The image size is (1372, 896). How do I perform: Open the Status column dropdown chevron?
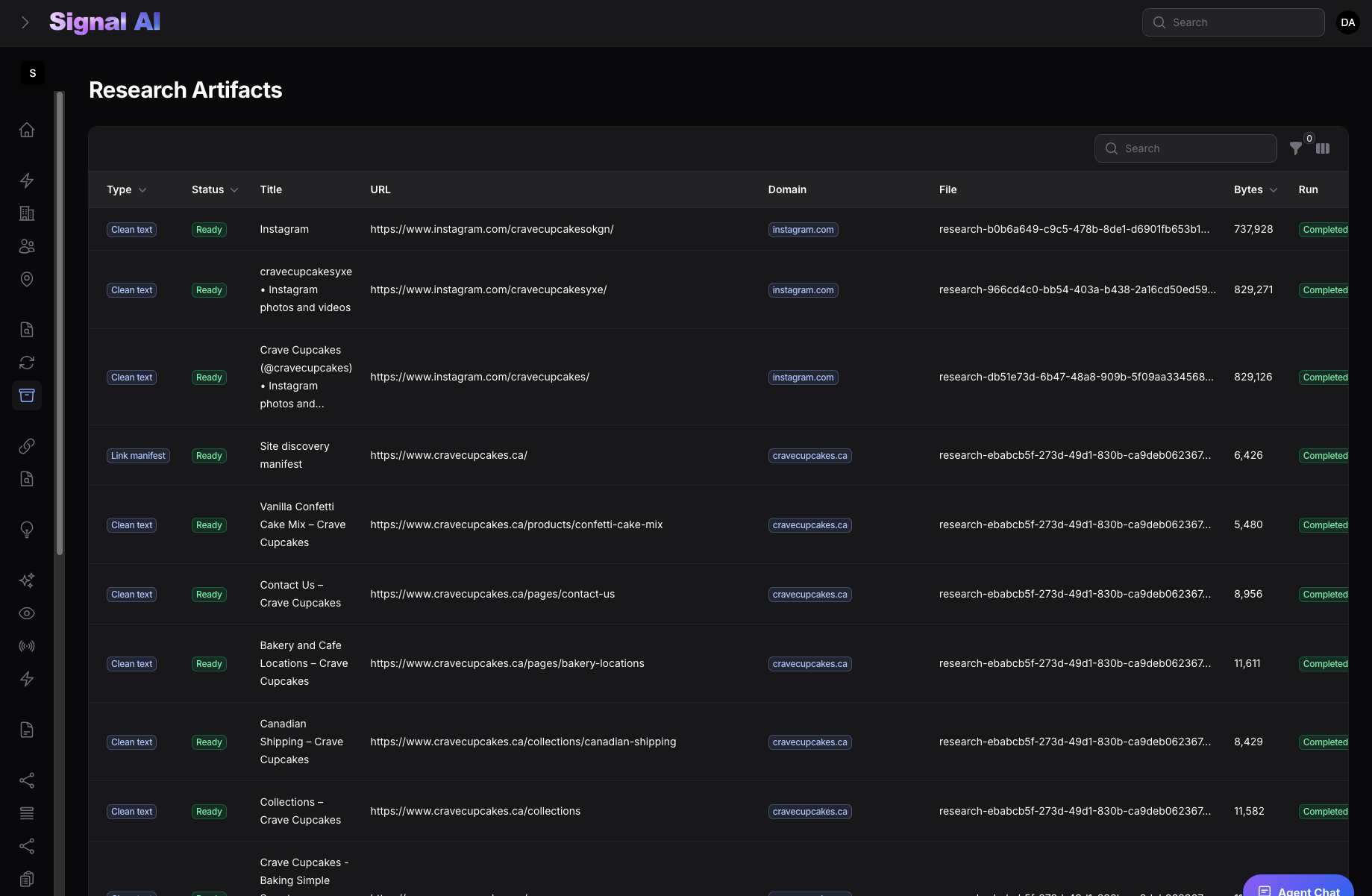point(234,190)
